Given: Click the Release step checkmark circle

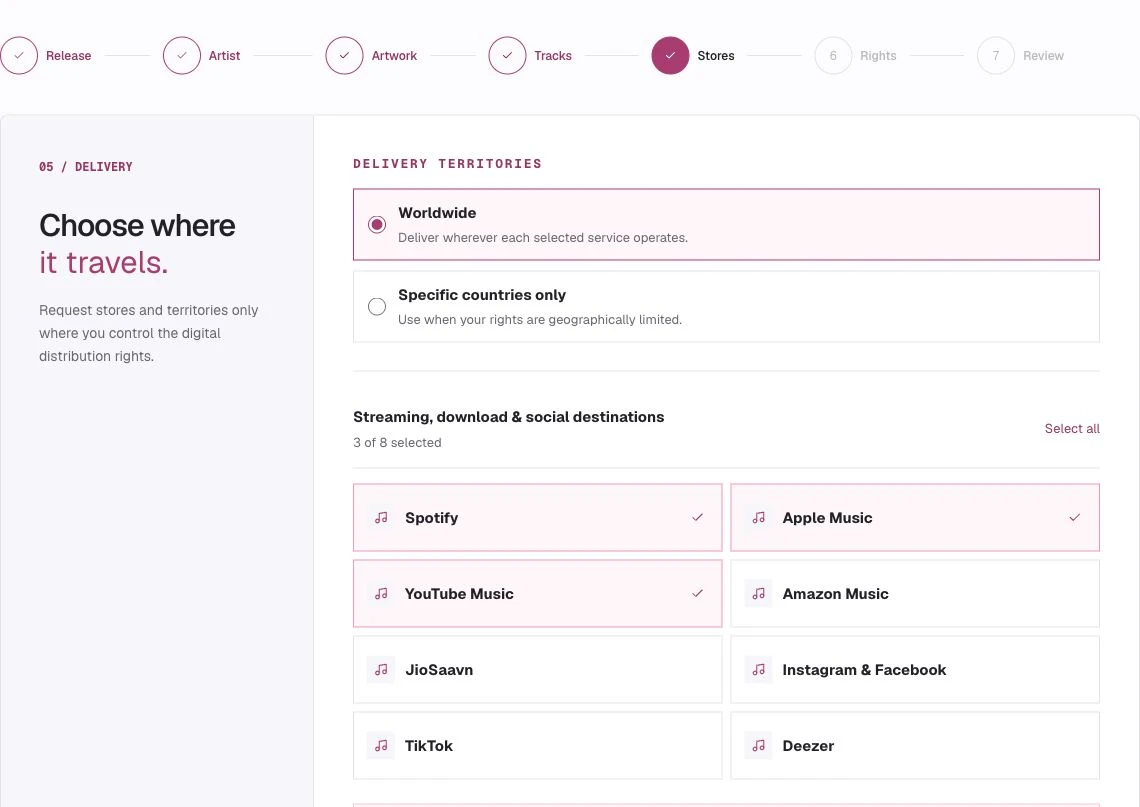Looking at the screenshot, I should coord(19,55).
